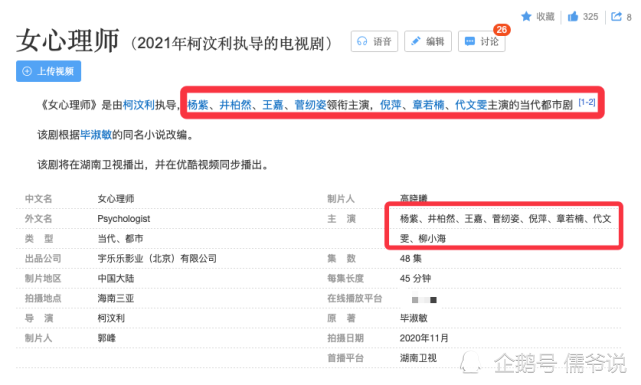
Task: Select the 2020年11月 filming date
Action: coord(424,338)
